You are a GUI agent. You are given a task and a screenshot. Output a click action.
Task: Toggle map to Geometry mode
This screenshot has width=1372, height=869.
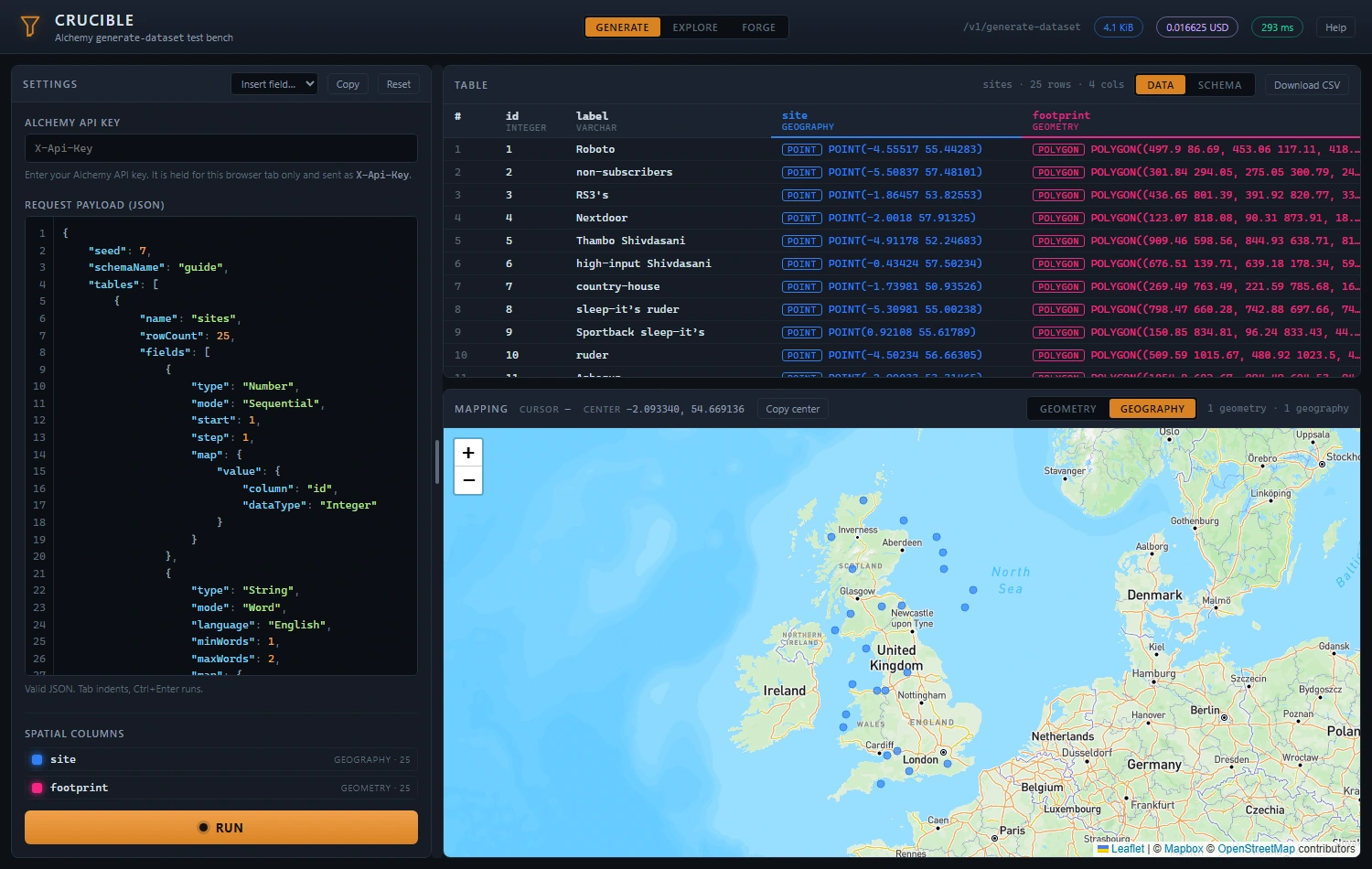pyautogui.click(x=1067, y=409)
